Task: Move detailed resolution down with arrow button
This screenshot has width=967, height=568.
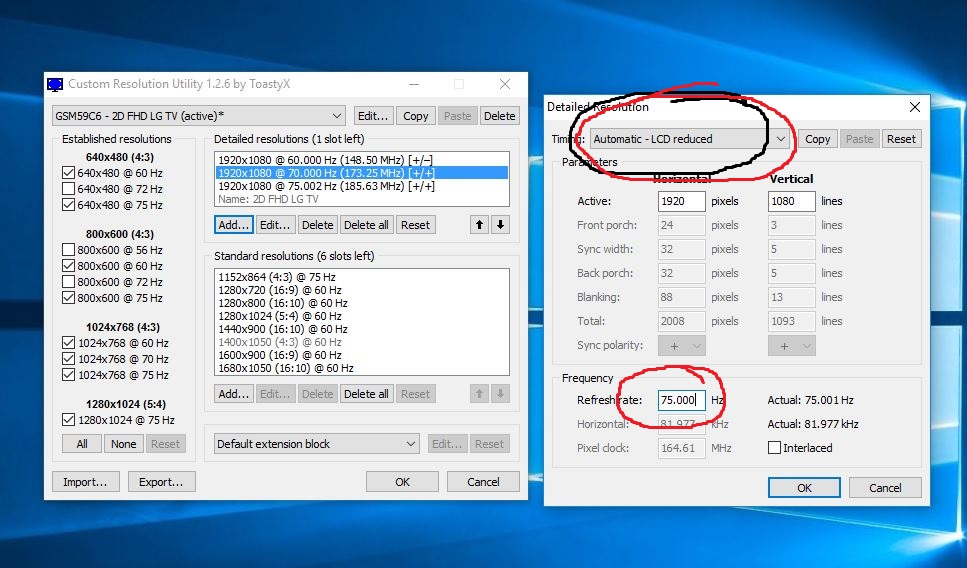Action: [x=500, y=225]
